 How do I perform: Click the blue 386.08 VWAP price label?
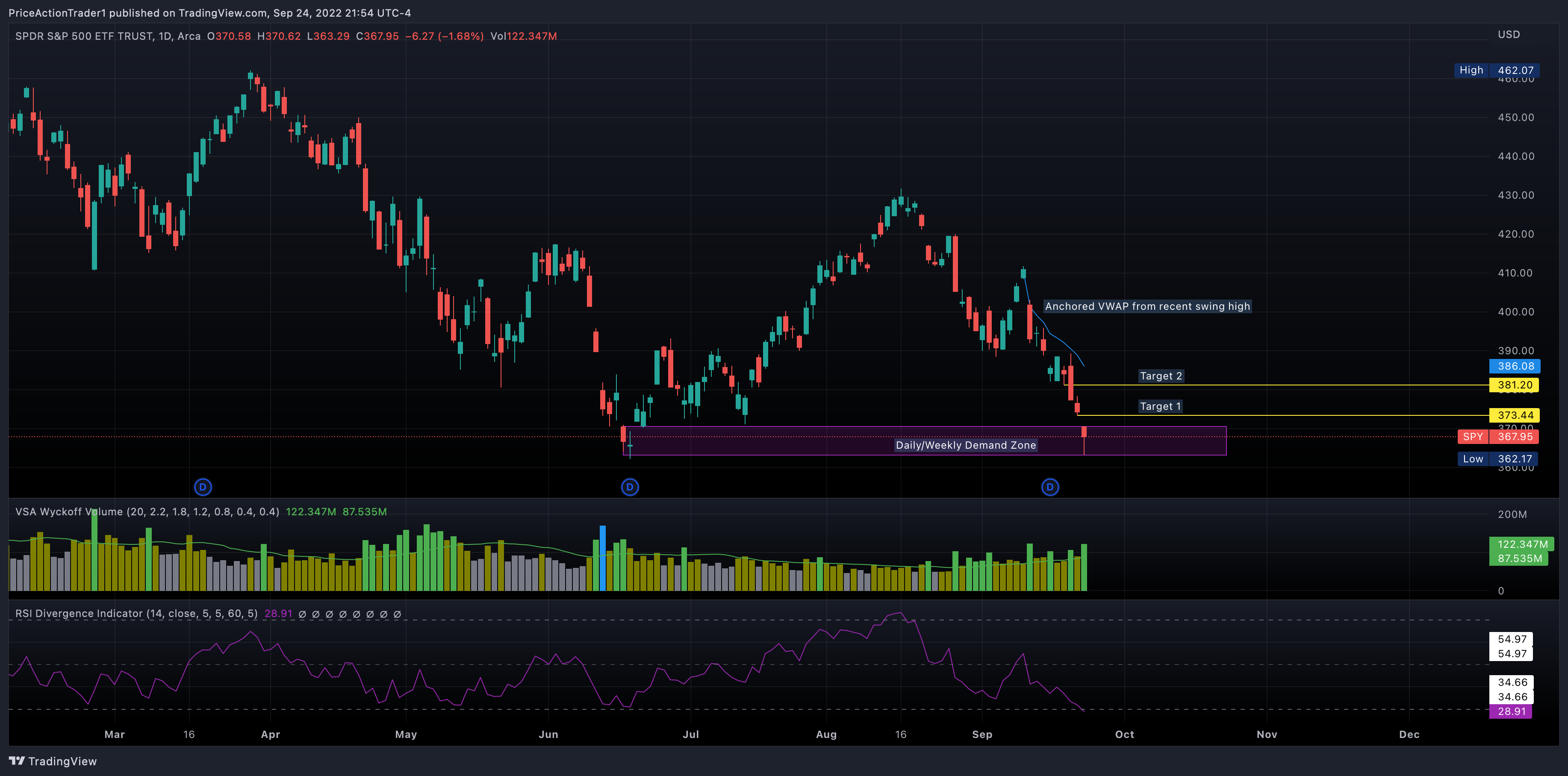(1515, 366)
